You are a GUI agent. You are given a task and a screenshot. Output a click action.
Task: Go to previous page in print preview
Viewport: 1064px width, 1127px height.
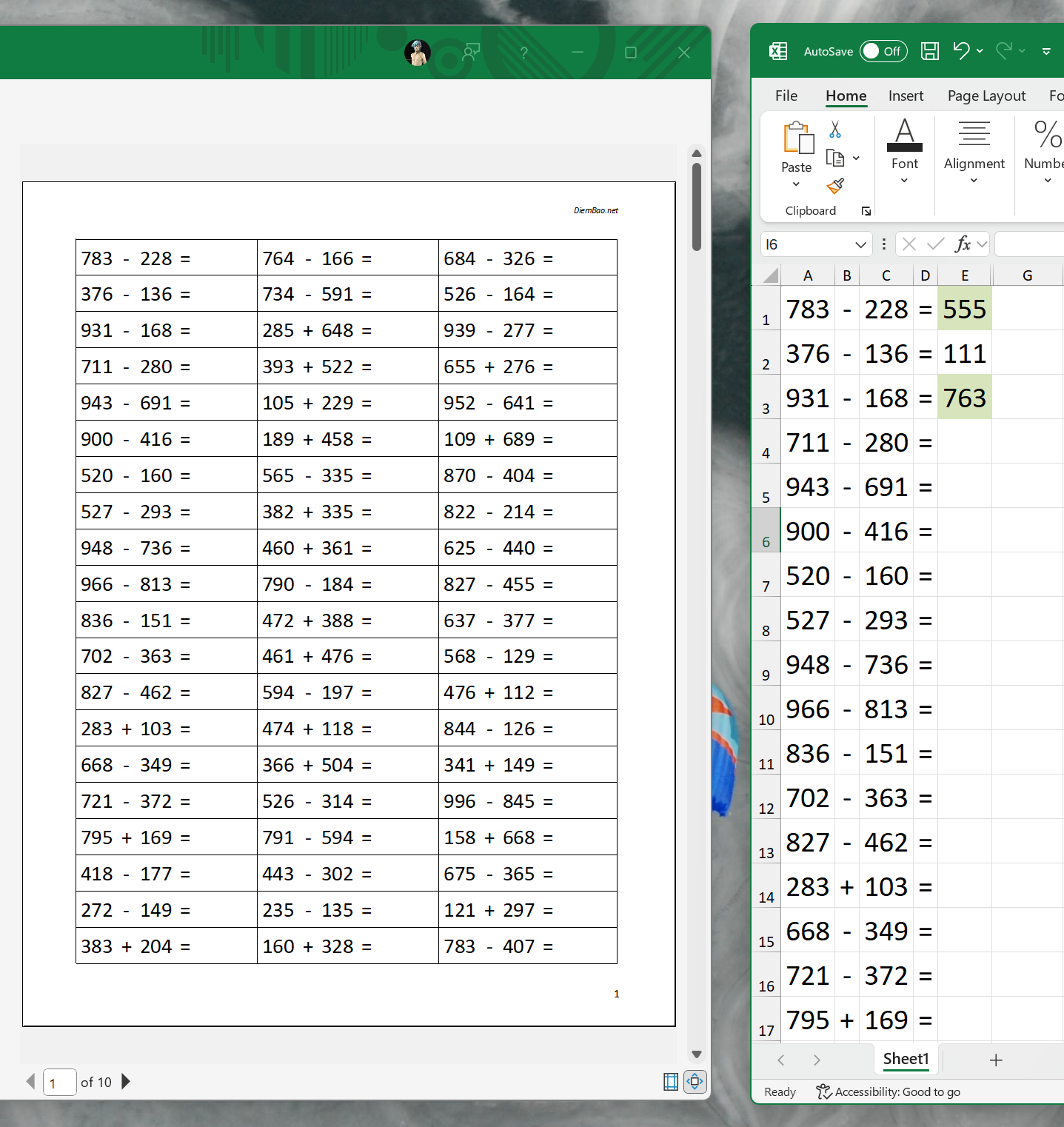(30, 1081)
